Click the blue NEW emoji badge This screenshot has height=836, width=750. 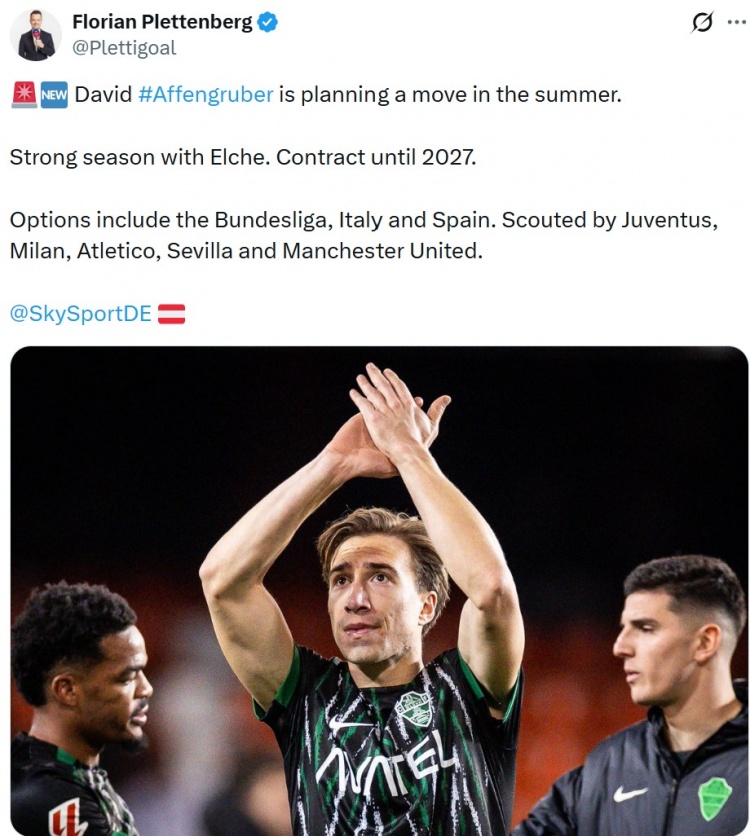[54, 95]
